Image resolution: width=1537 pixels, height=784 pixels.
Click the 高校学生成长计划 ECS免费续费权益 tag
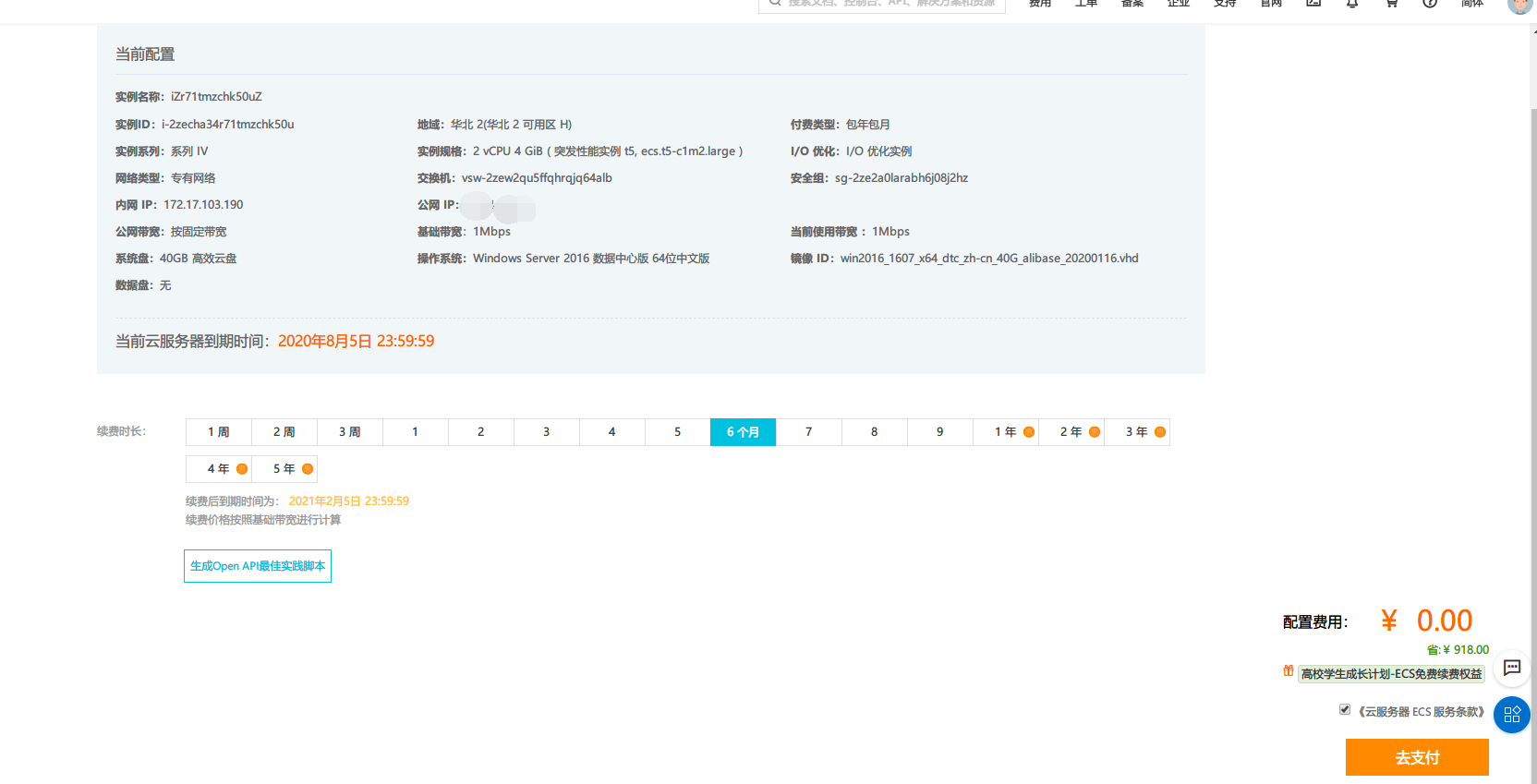(1391, 674)
